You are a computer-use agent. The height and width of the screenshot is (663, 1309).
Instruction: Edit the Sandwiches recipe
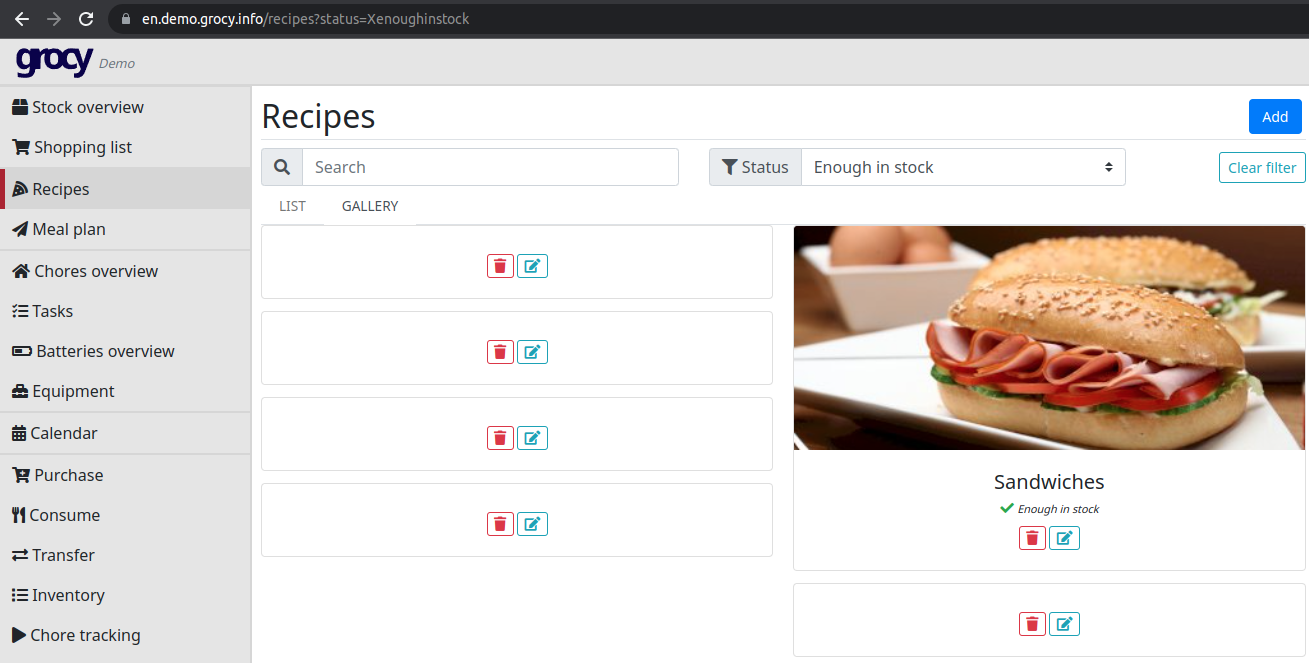pyautogui.click(x=1064, y=537)
